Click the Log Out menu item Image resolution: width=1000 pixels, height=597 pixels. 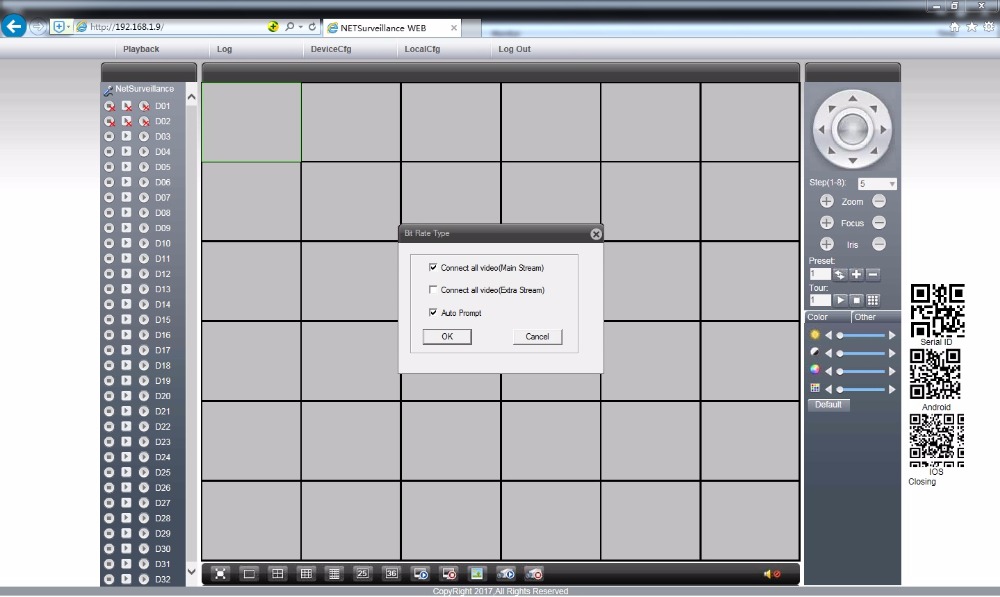point(514,49)
